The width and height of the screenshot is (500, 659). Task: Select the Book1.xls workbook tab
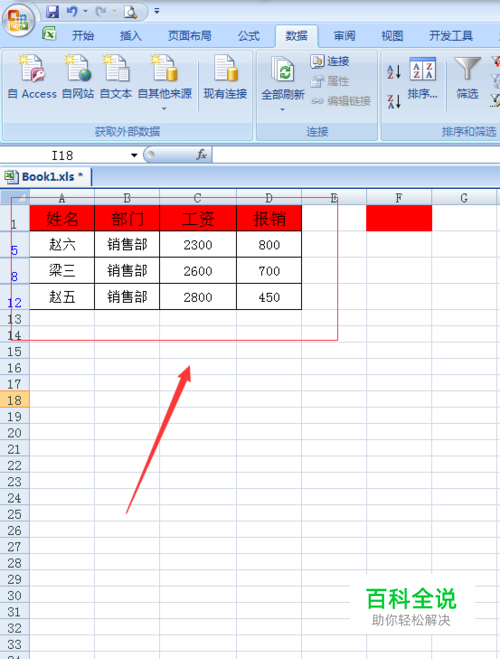point(45,177)
